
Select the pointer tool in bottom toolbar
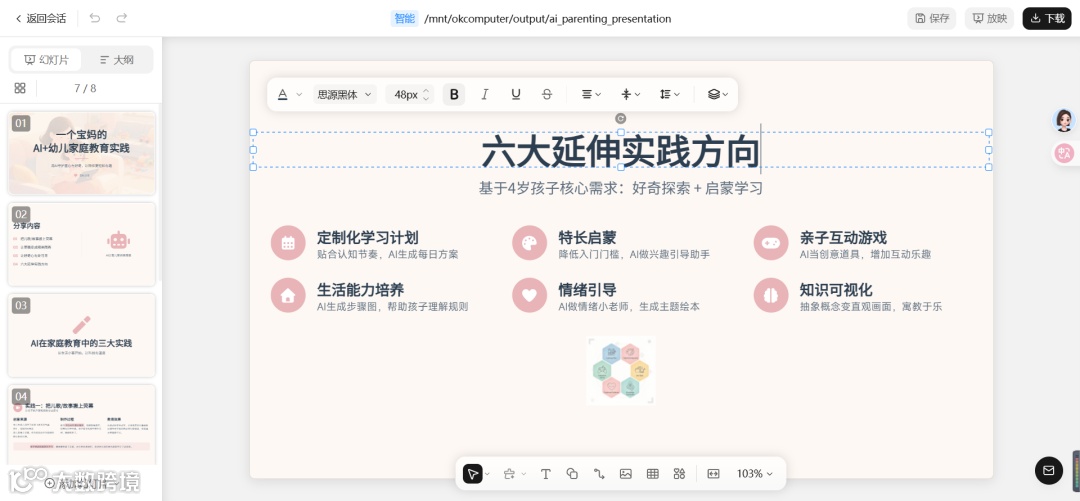click(x=472, y=473)
